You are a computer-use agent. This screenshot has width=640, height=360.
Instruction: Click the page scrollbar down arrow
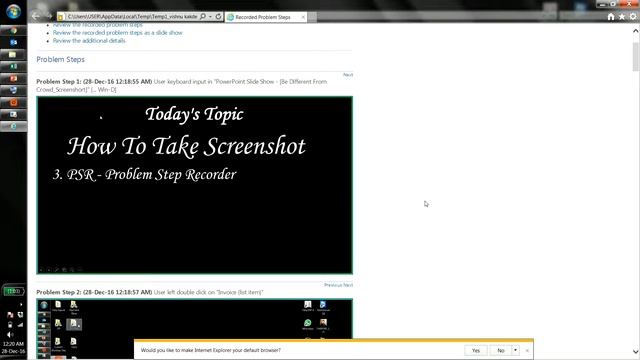636,351
